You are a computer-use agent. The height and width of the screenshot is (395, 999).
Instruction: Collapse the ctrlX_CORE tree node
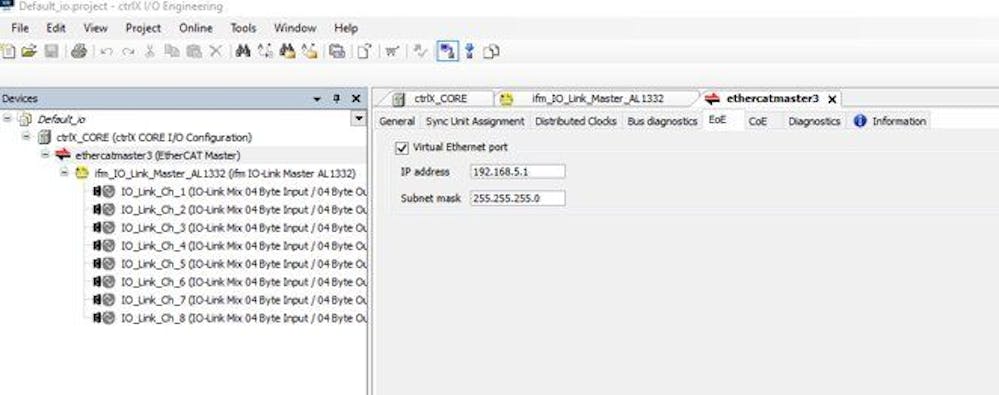(x=26, y=136)
